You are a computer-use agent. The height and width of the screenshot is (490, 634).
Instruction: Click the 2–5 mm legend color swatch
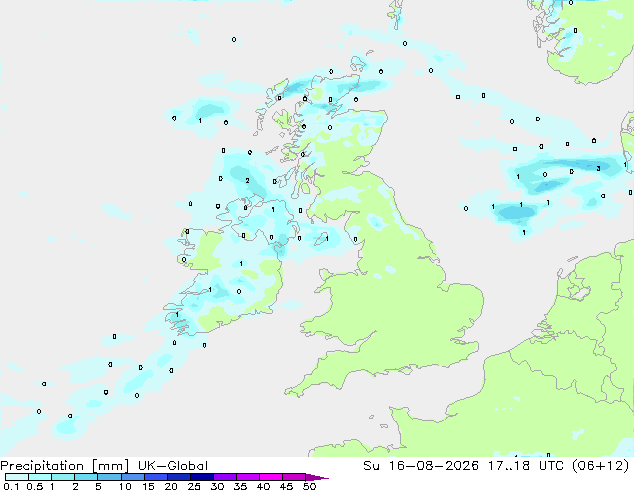(86, 477)
